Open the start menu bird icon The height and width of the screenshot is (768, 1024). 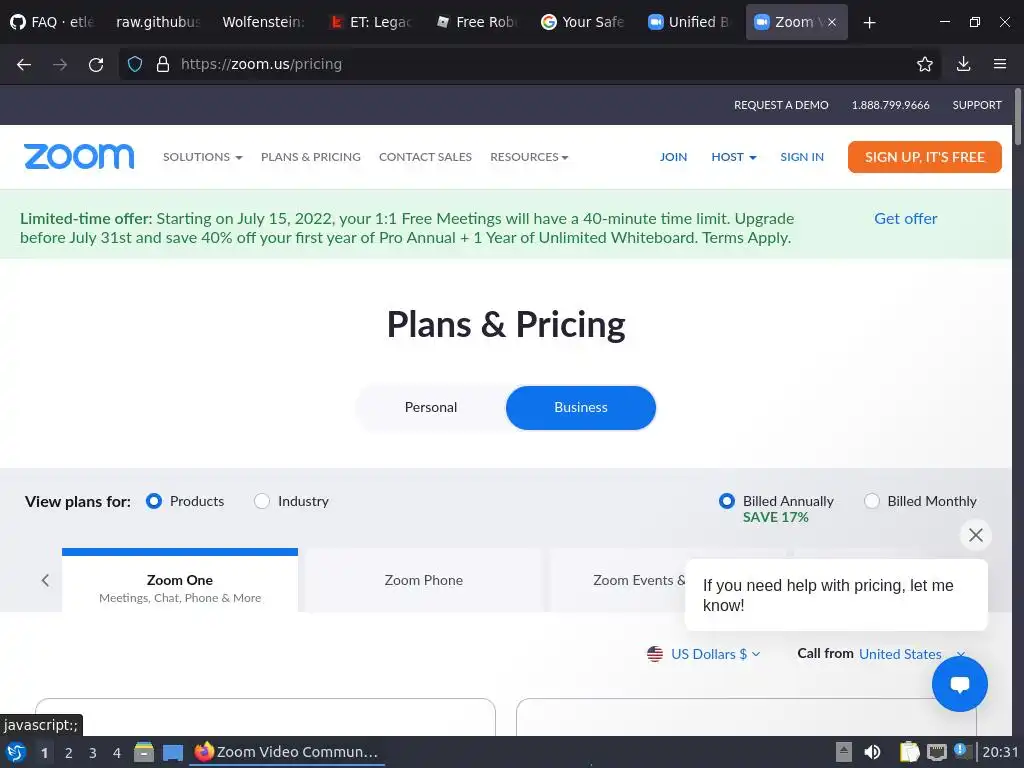[16, 752]
